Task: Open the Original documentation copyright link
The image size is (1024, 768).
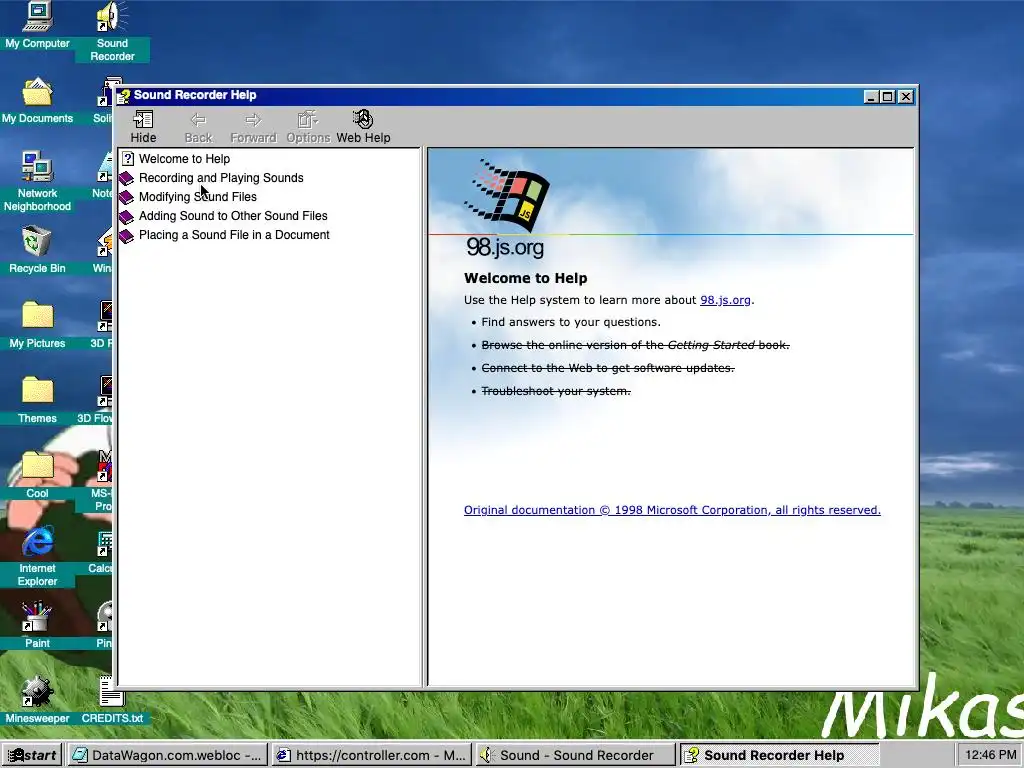Action: pyautogui.click(x=672, y=510)
